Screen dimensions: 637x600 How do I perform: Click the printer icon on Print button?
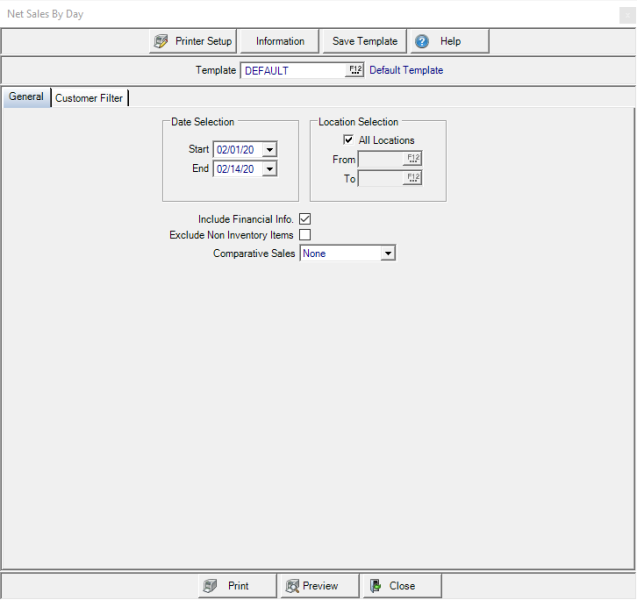[210, 586]
